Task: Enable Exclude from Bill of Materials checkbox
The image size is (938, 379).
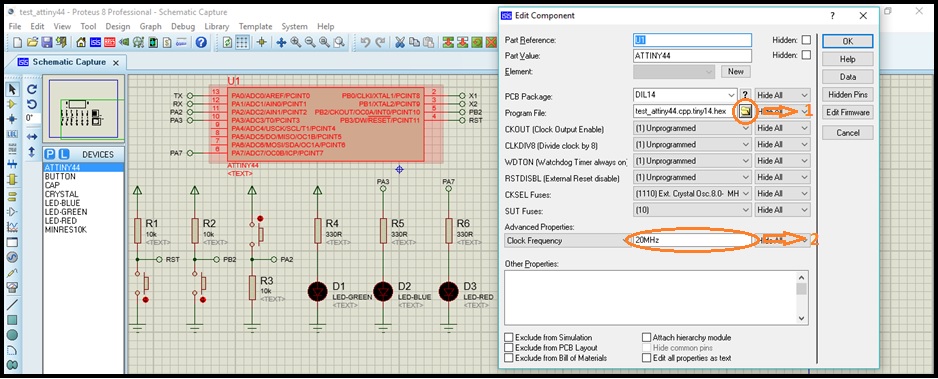Action: pyautogui.click(x=508, y=357)
